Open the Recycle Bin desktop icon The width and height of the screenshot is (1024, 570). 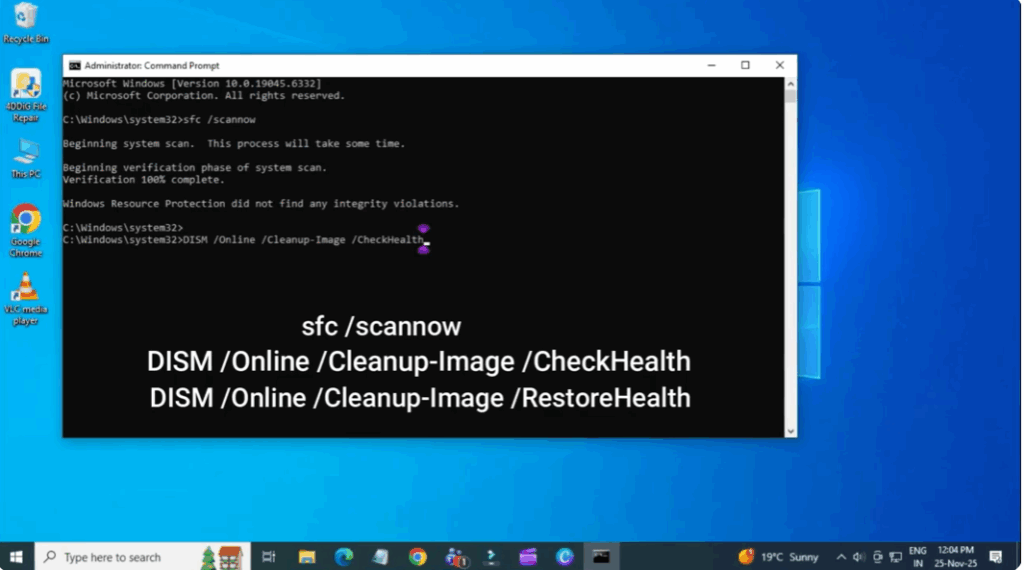pos(25,22)
